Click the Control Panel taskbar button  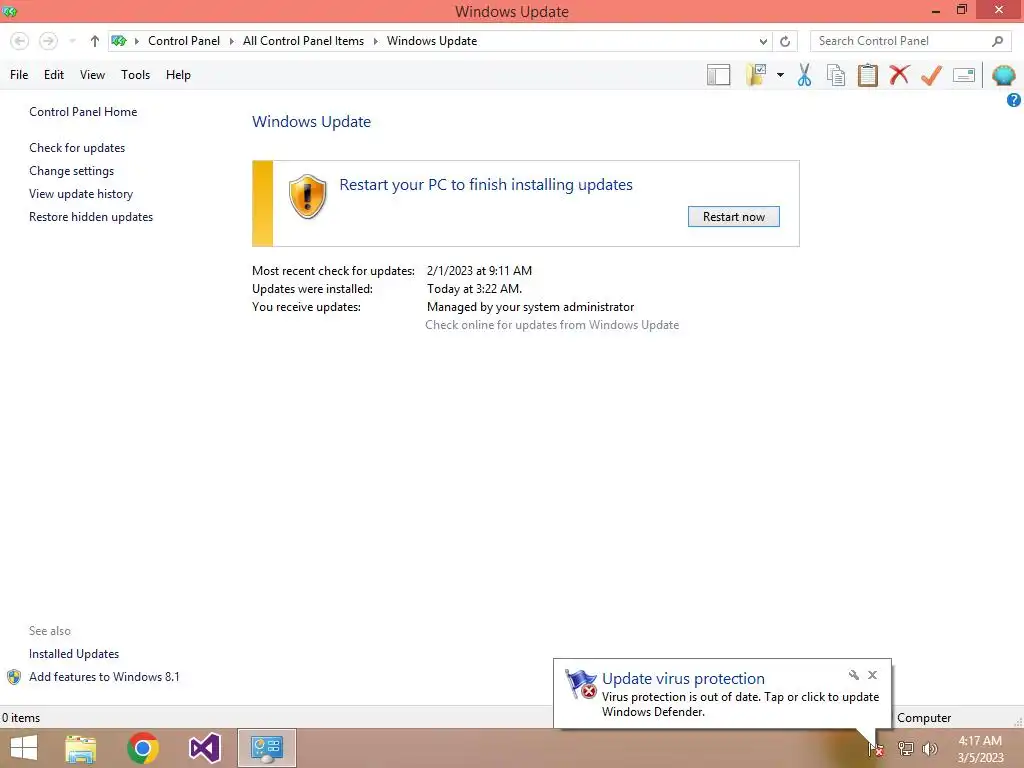266,748
